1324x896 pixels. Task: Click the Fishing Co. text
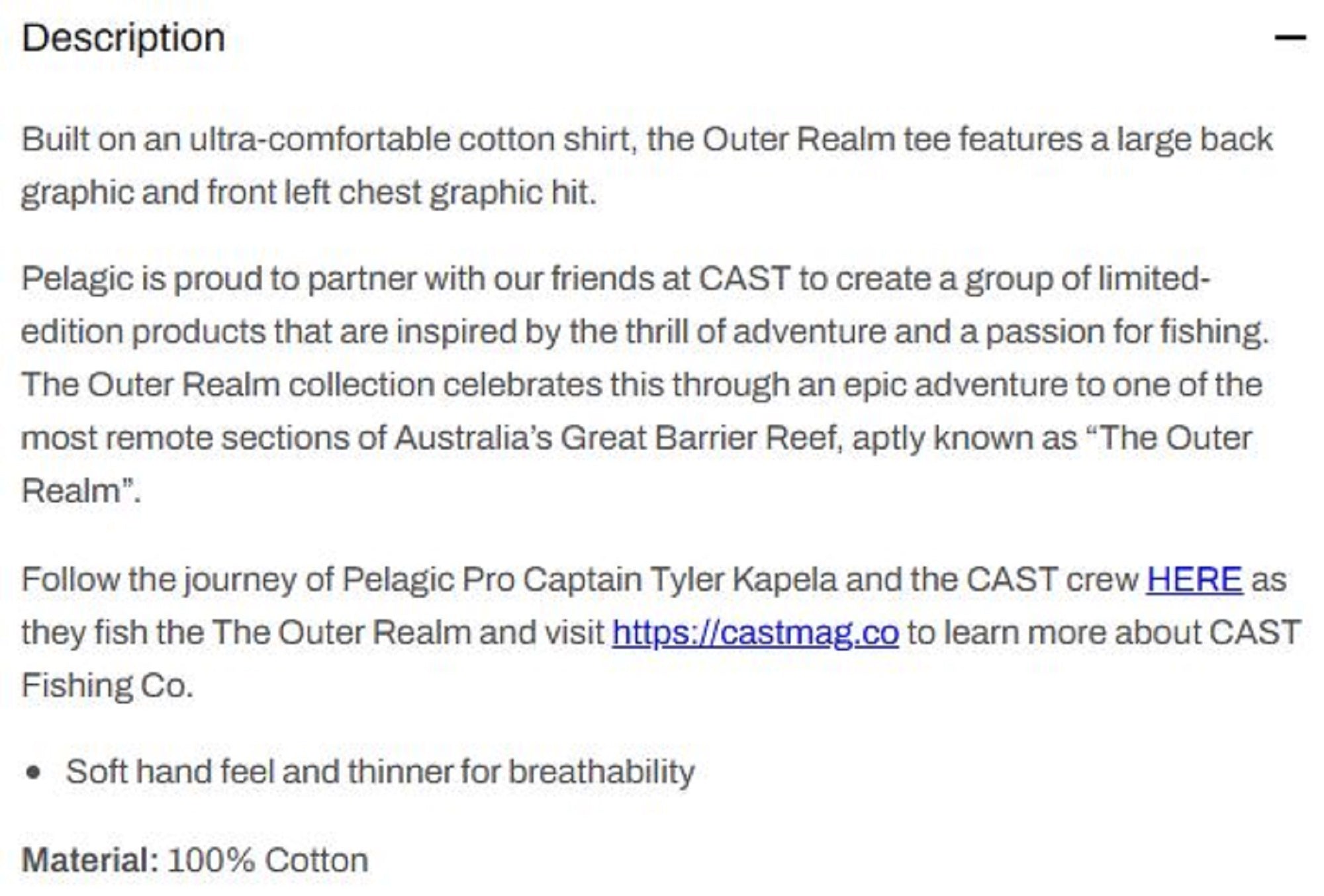click(x=107, y=686)
